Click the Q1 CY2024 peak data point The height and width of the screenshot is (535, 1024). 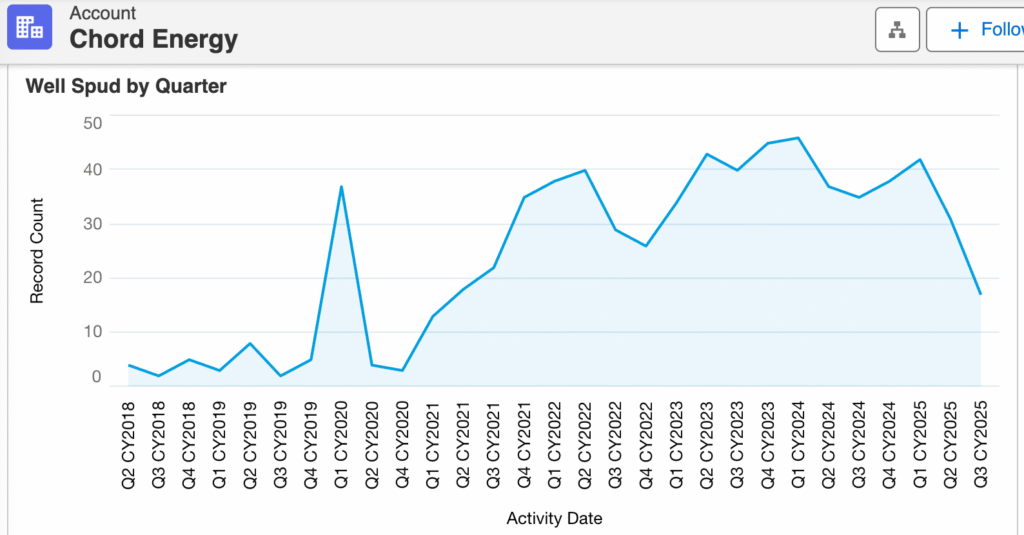[x=798, y=138]
